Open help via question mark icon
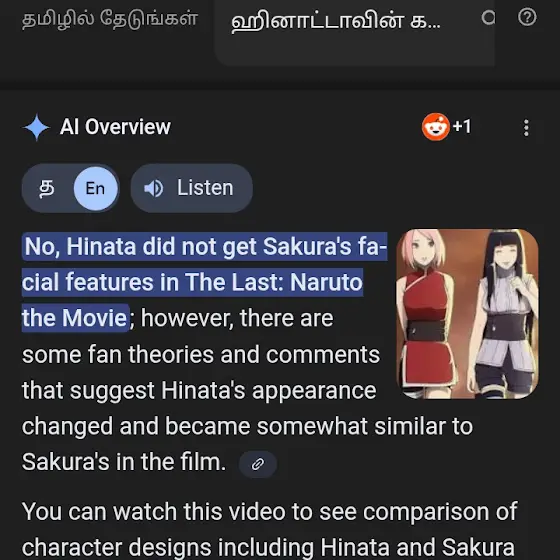 click(527, 17)
